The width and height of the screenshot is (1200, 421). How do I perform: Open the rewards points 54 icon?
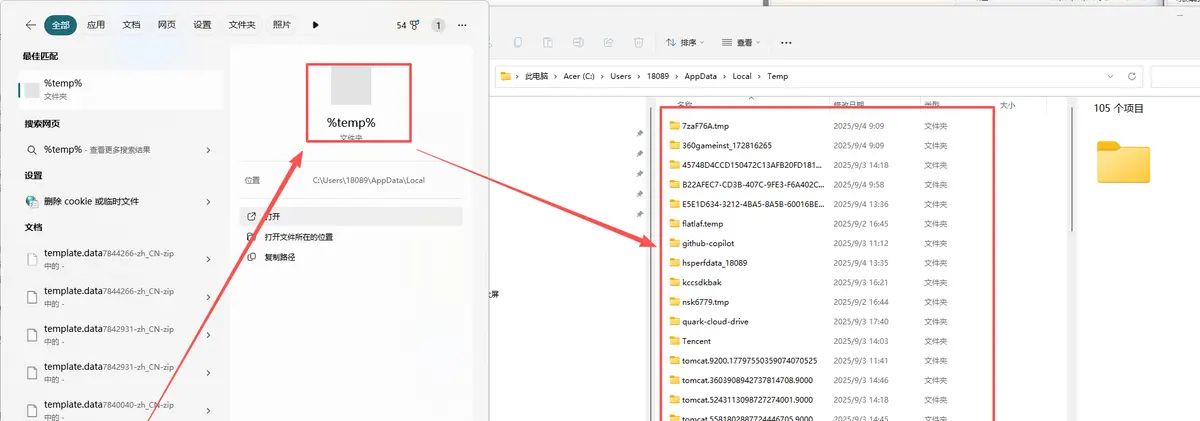407,25
